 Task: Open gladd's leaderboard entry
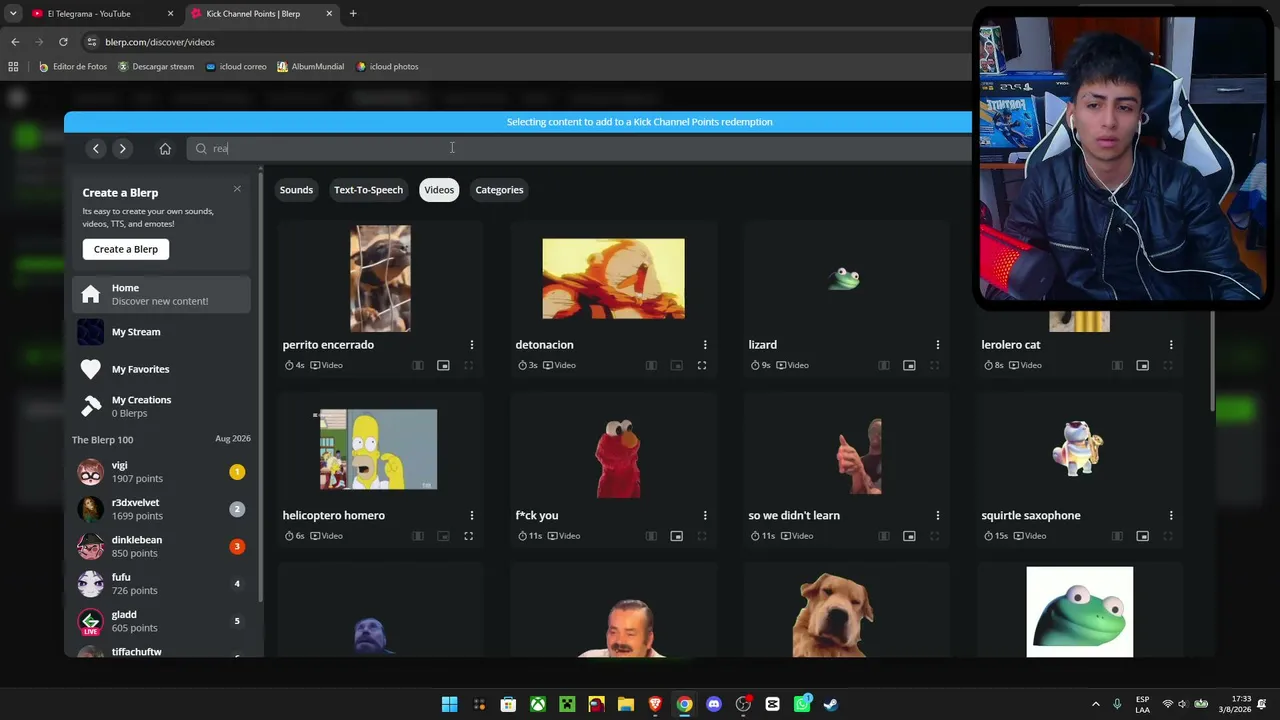coord(161,621)
